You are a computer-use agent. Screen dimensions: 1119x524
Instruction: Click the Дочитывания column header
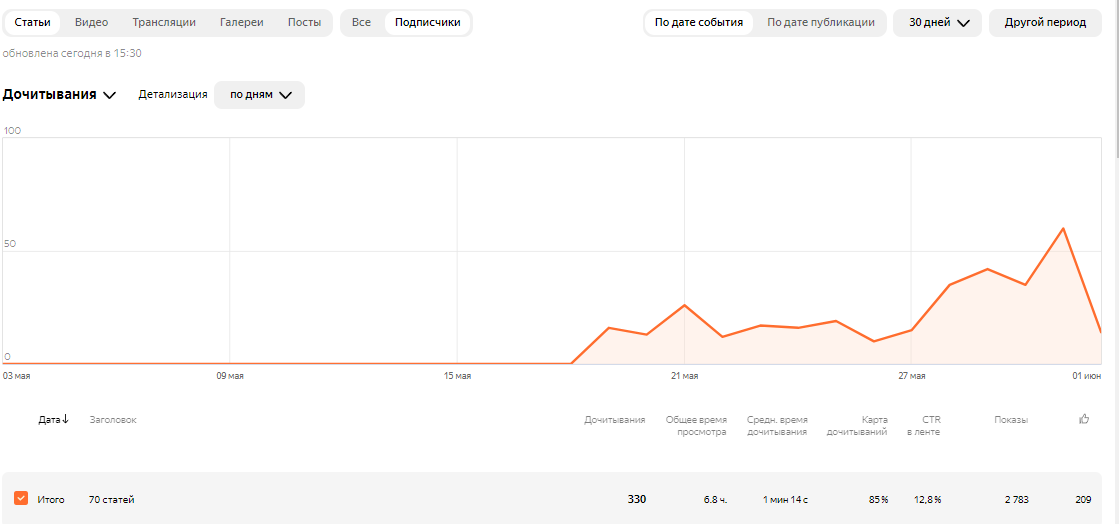614,420
